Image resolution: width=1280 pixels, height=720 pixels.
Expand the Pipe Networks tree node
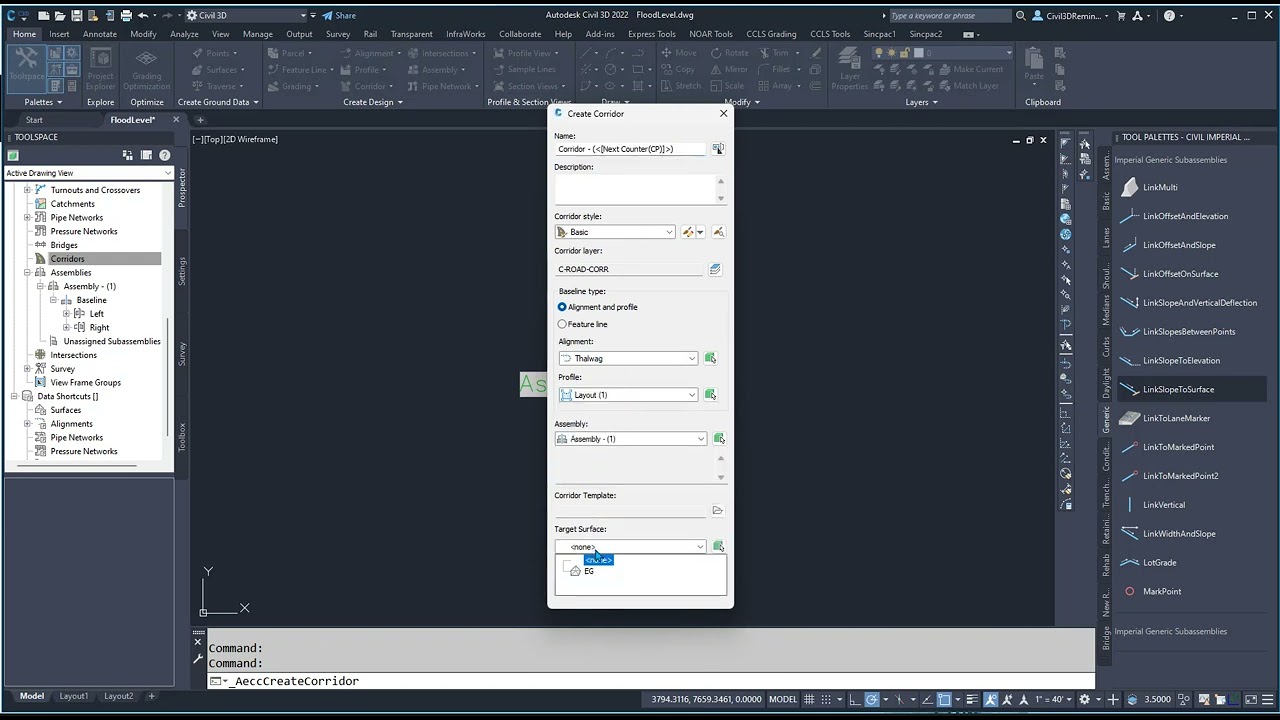[27, 218]
